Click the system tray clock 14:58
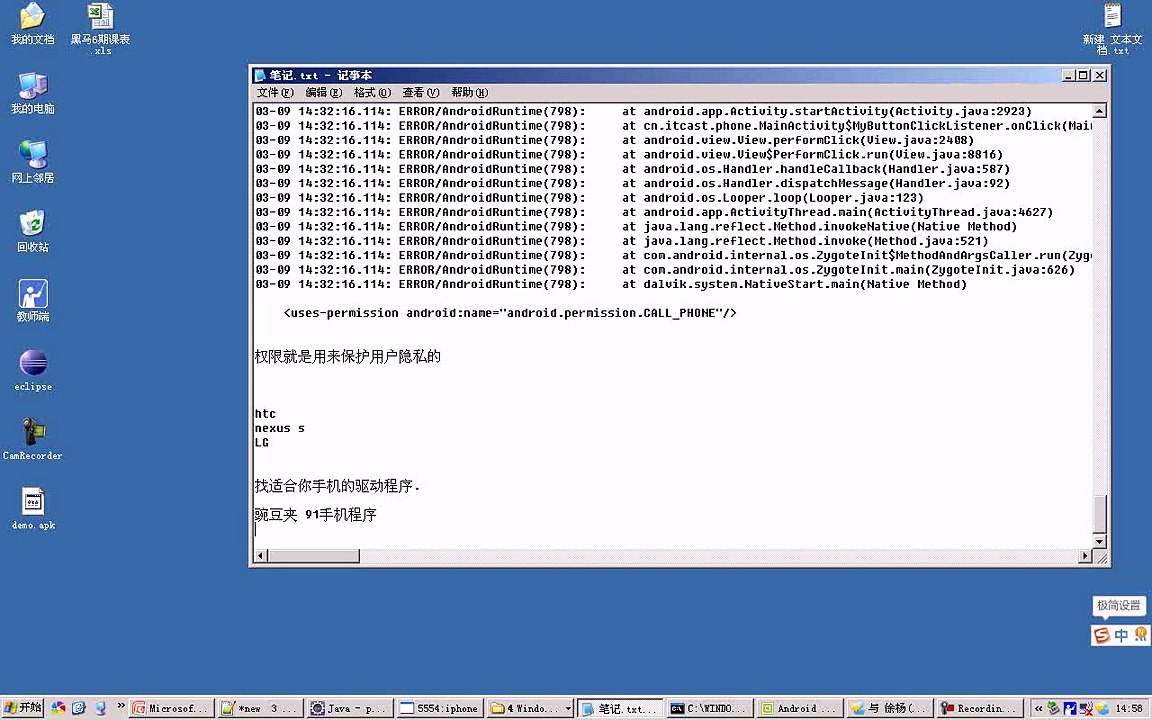This screenshot has height=720, width=1152. click(1128, 709)
